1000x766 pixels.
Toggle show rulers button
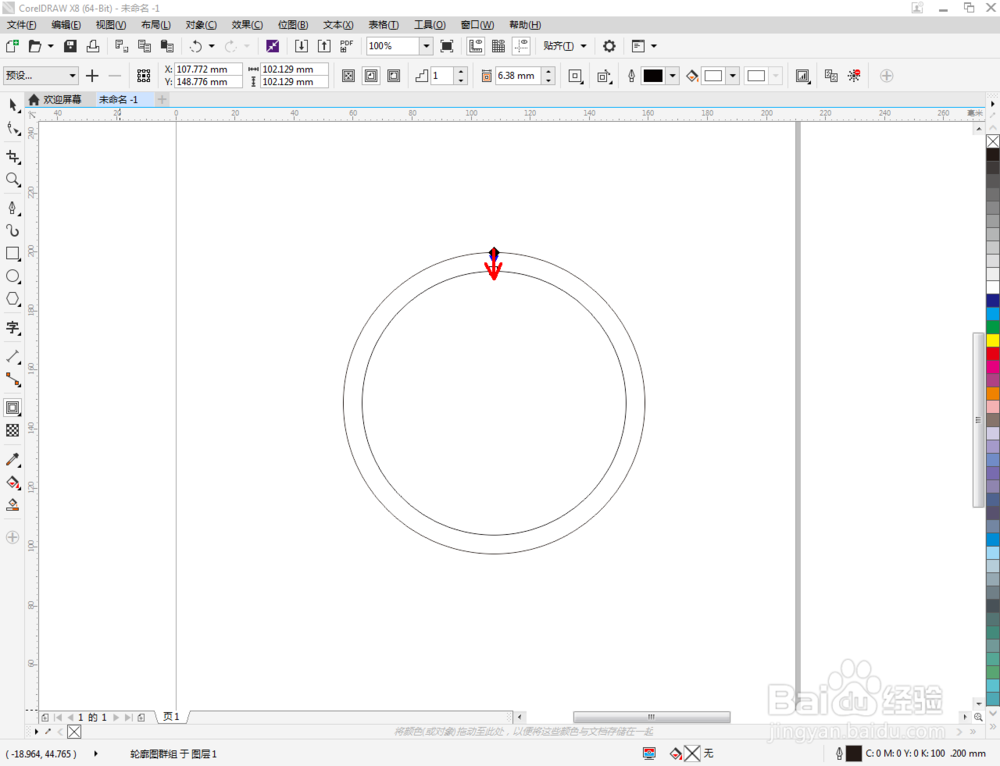click(476, 46)
